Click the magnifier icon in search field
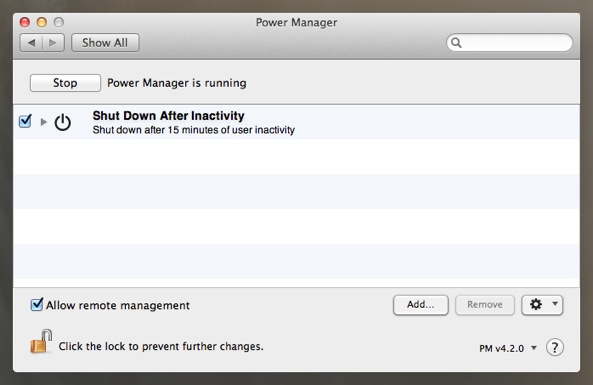The image size is (593, 385). pos(456,43)
